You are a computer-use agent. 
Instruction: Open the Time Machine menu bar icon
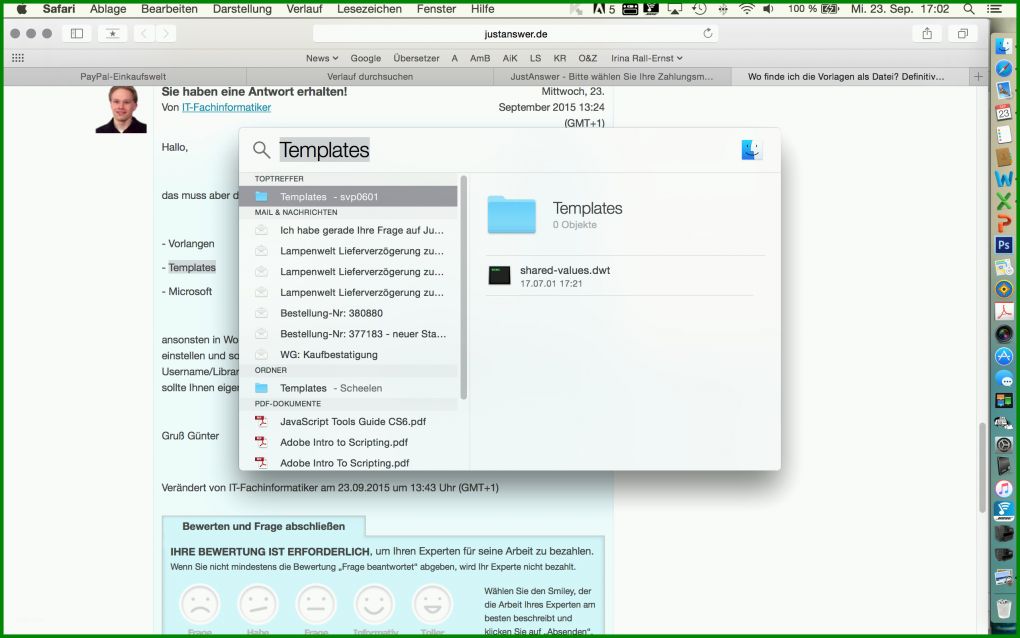(x=699, y=9)
